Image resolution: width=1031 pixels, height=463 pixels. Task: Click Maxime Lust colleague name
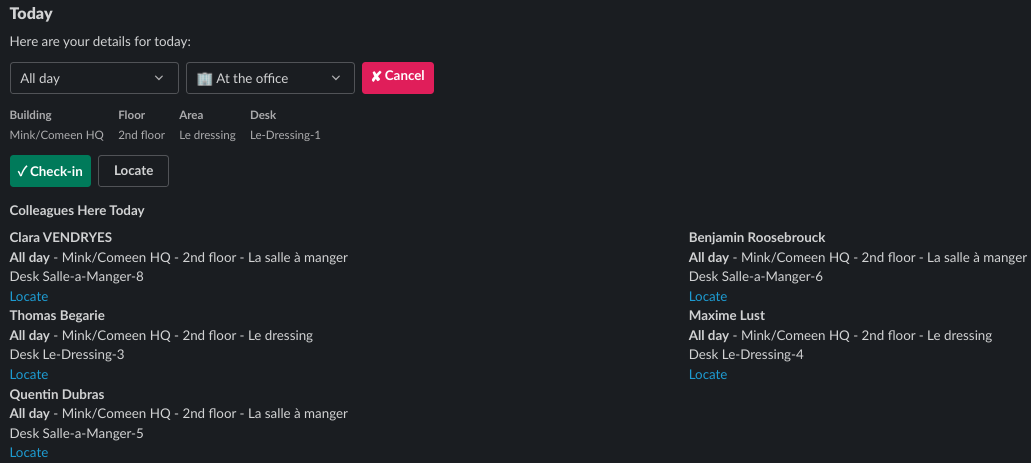click(x=727, y=315)
